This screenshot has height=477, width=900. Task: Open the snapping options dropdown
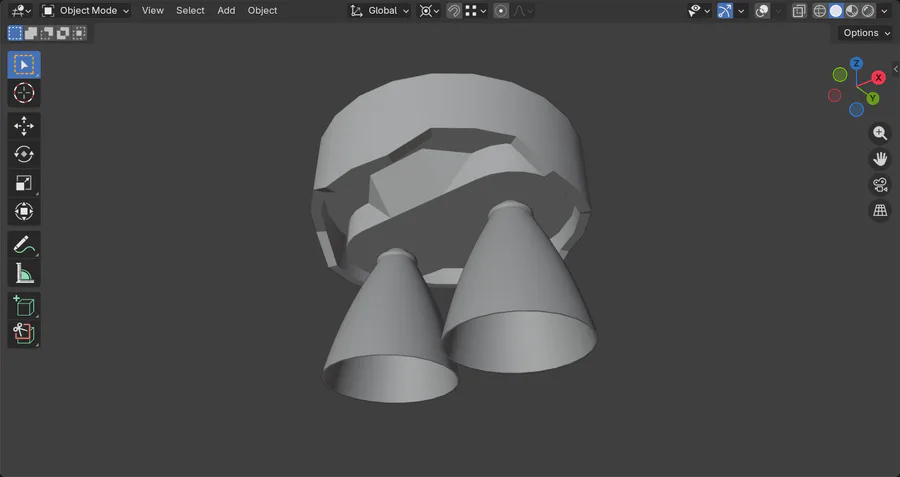click(476, 10)
